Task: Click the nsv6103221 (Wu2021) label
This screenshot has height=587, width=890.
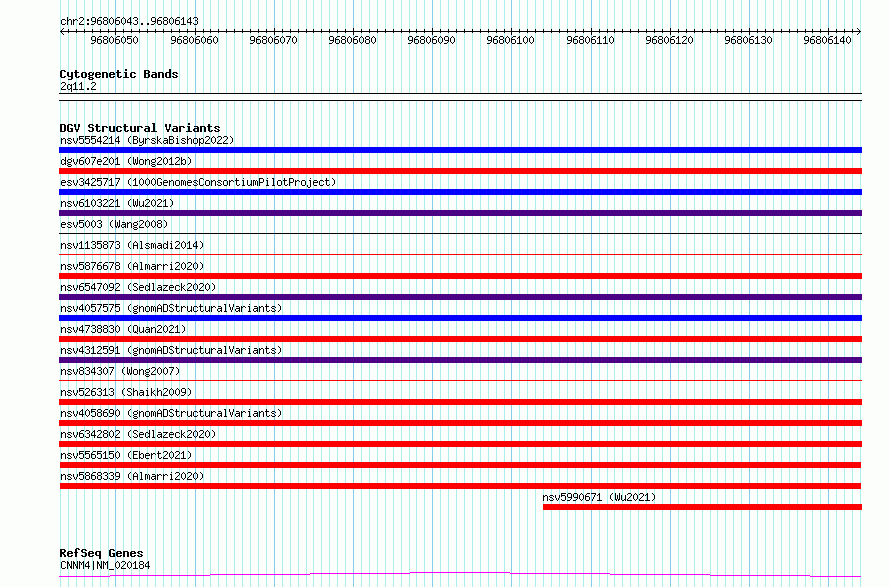Action: point(117,203)
